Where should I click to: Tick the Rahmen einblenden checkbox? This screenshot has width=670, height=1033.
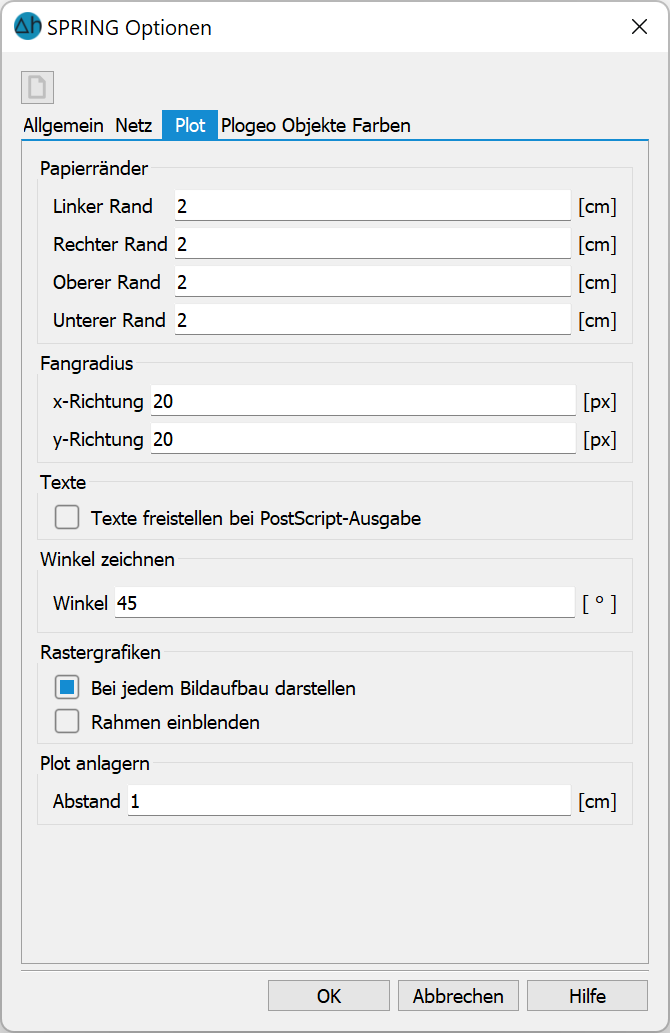tap(67, 722)
